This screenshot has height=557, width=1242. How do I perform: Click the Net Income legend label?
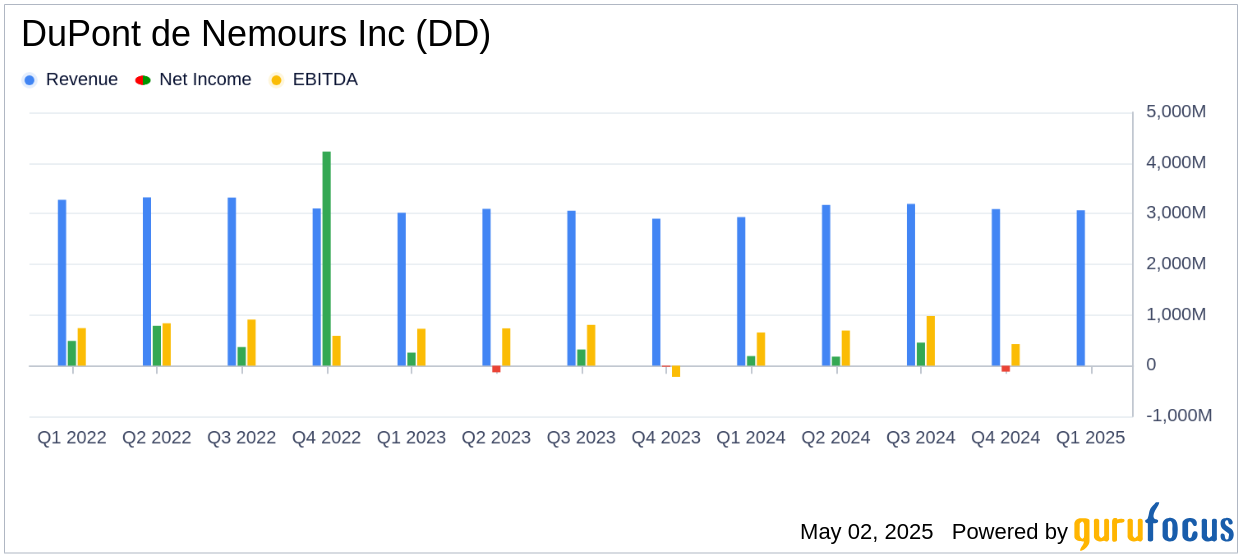[205, 80]
